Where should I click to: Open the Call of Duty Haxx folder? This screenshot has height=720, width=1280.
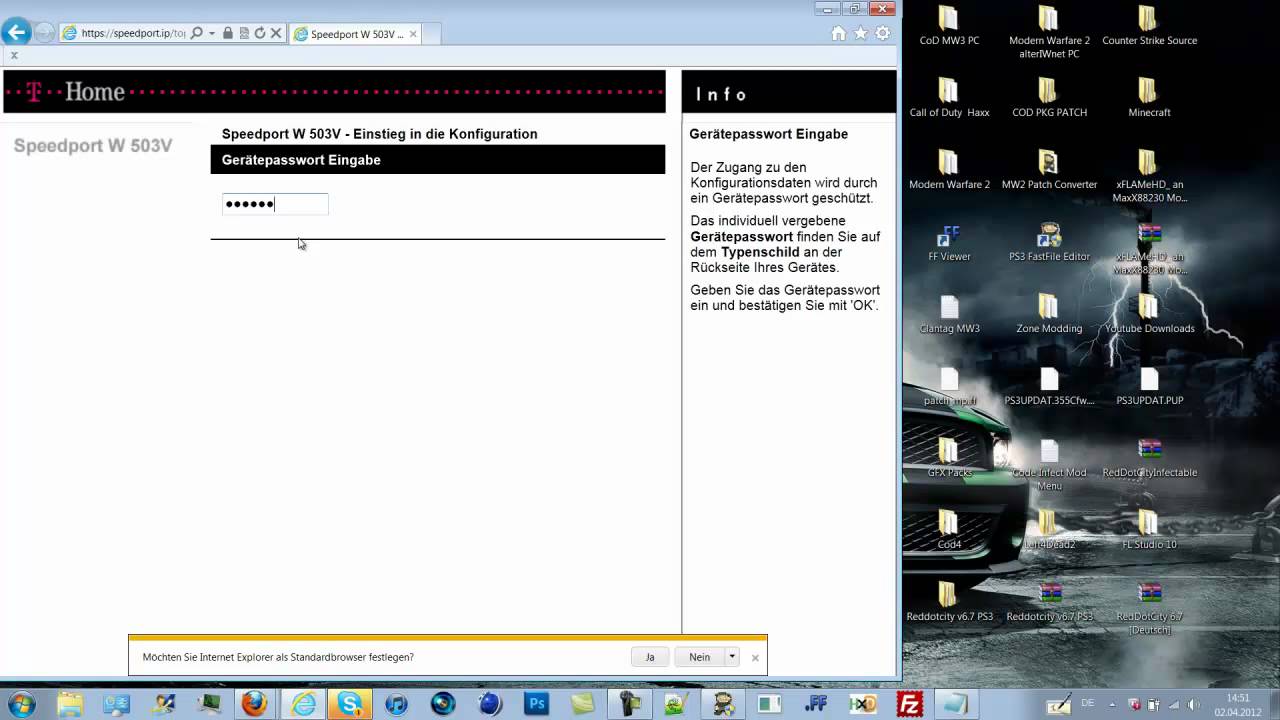click(x=949, y=98)
